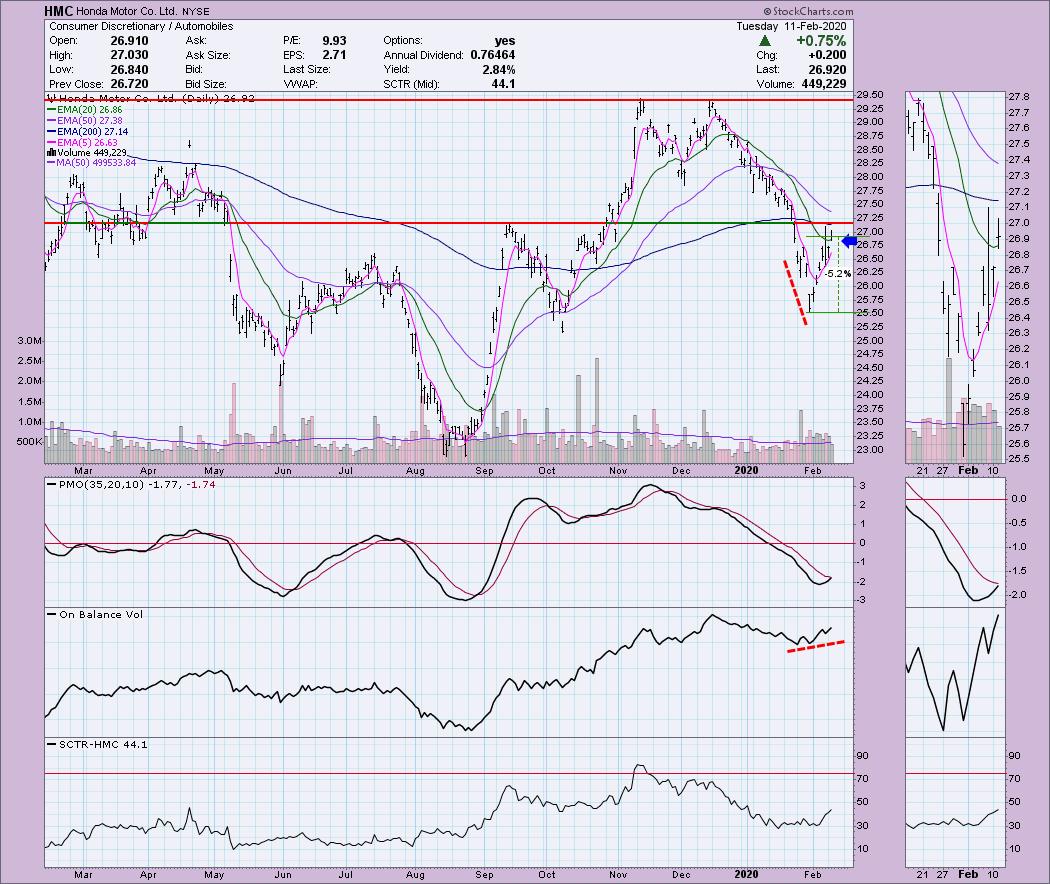
Task: Click the 23.00 price axis label
Action: pyautogui.click(x=869, y=449)
